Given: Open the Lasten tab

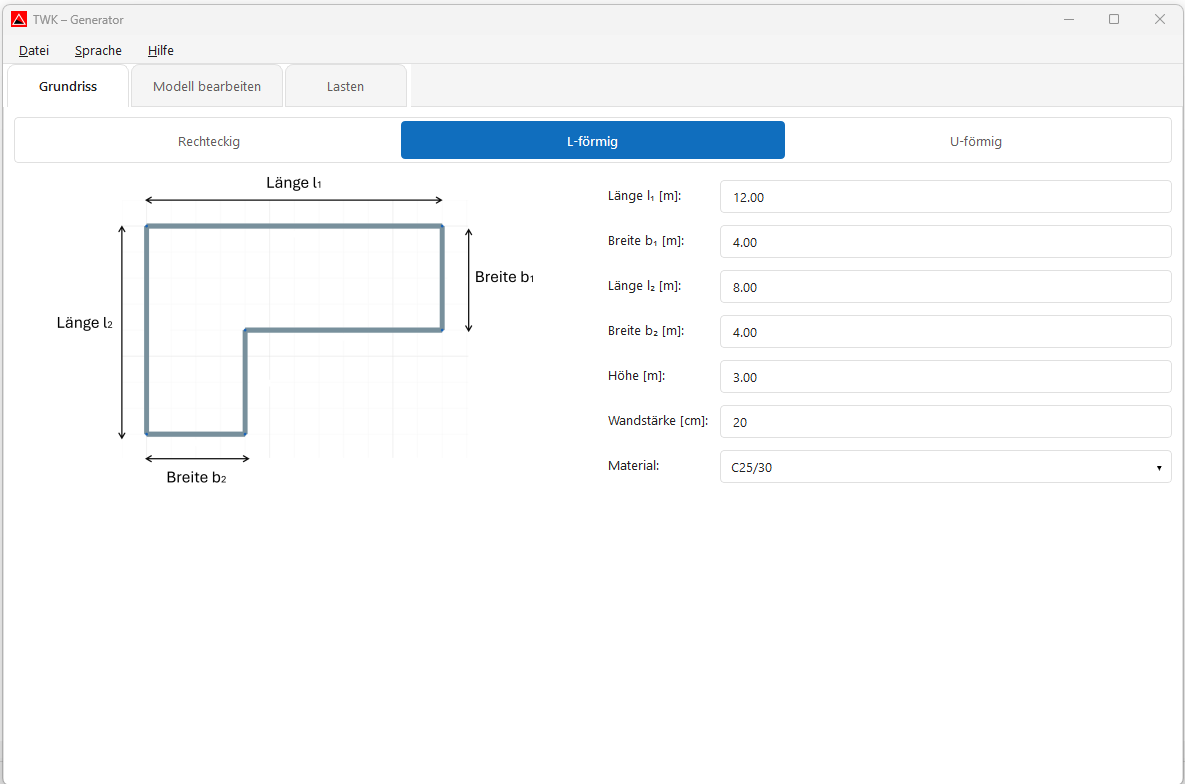Looking at the screenshot, I should [345, 86].
